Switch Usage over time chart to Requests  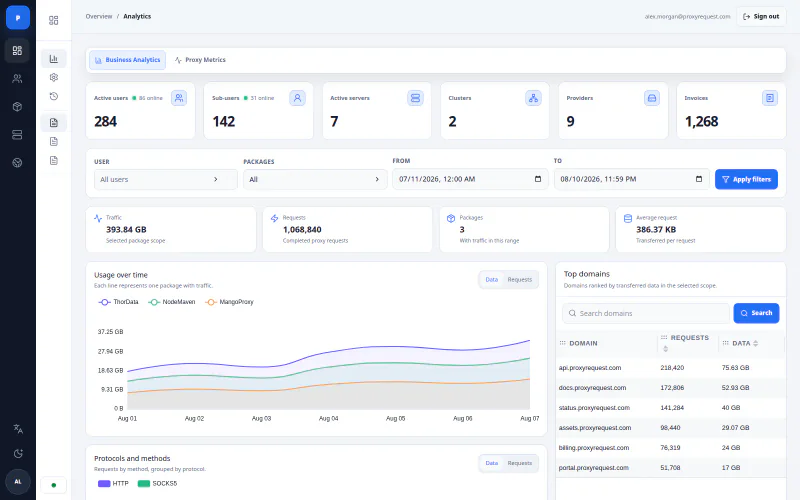520,280
